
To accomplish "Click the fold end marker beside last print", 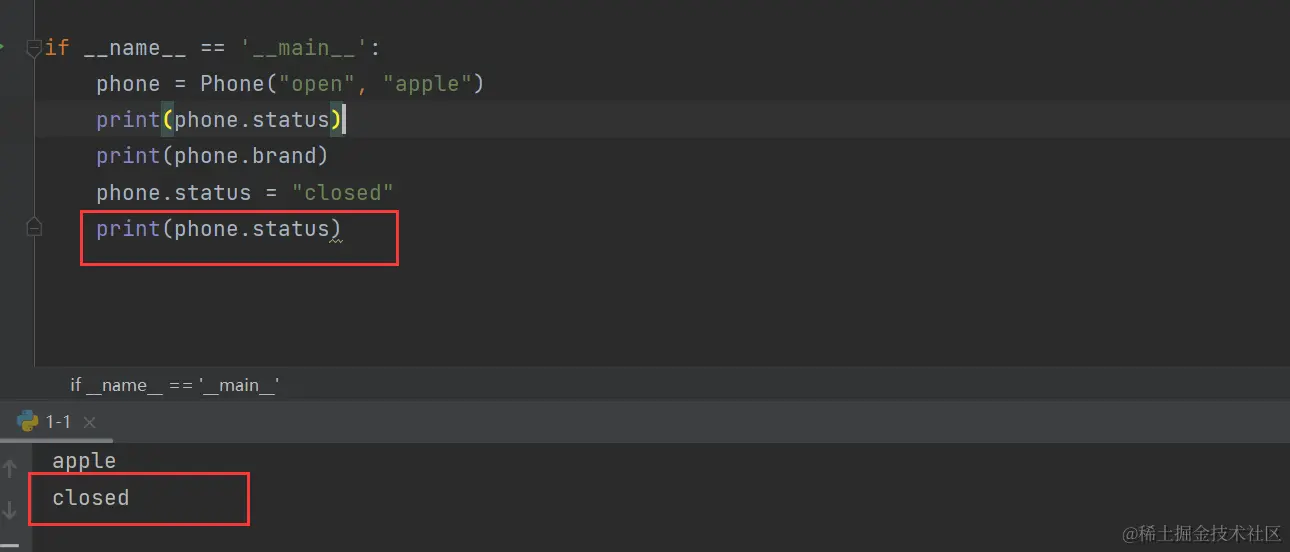I will [x=33, y=229].
